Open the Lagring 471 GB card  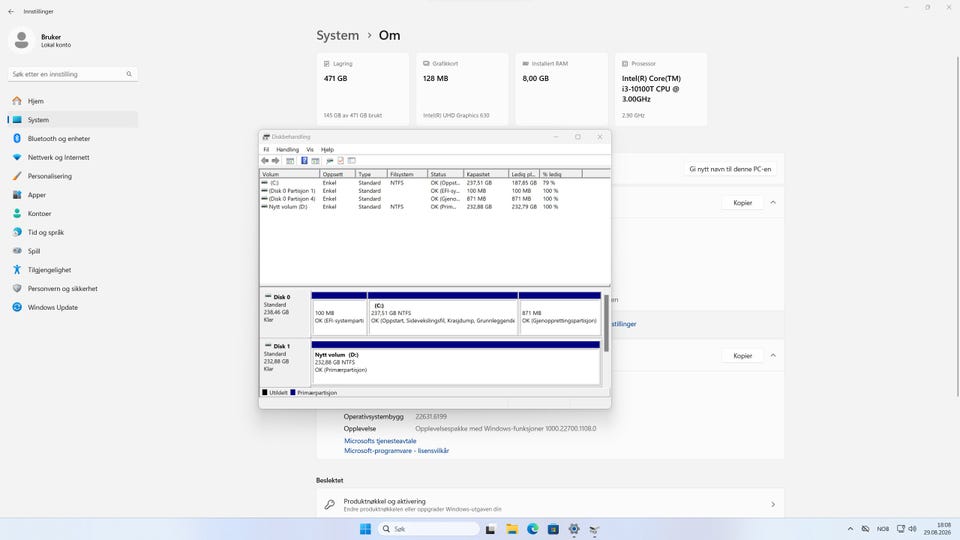(x=362, y=89)
